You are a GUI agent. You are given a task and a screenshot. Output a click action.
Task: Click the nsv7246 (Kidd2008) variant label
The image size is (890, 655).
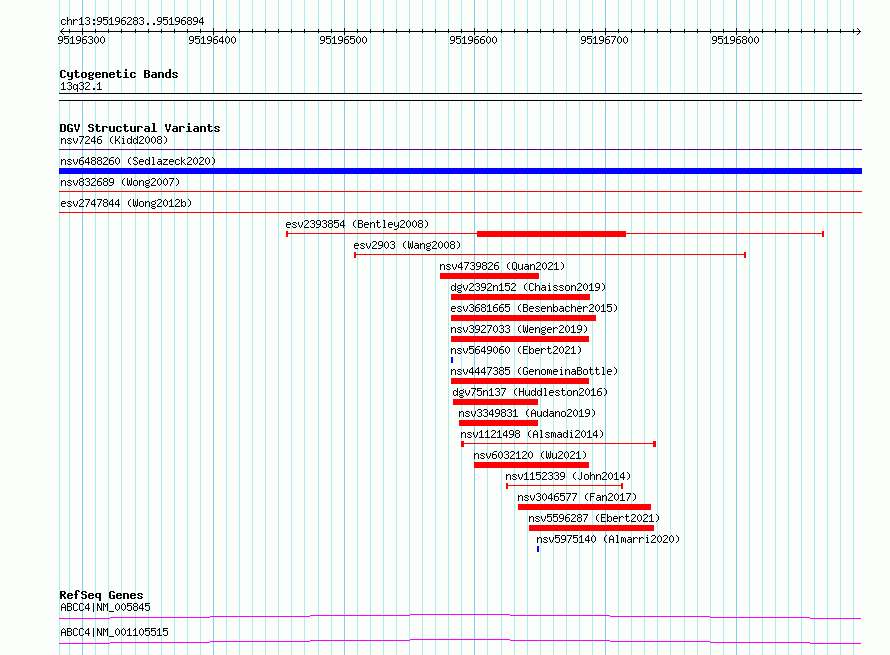tap(114, 140)
